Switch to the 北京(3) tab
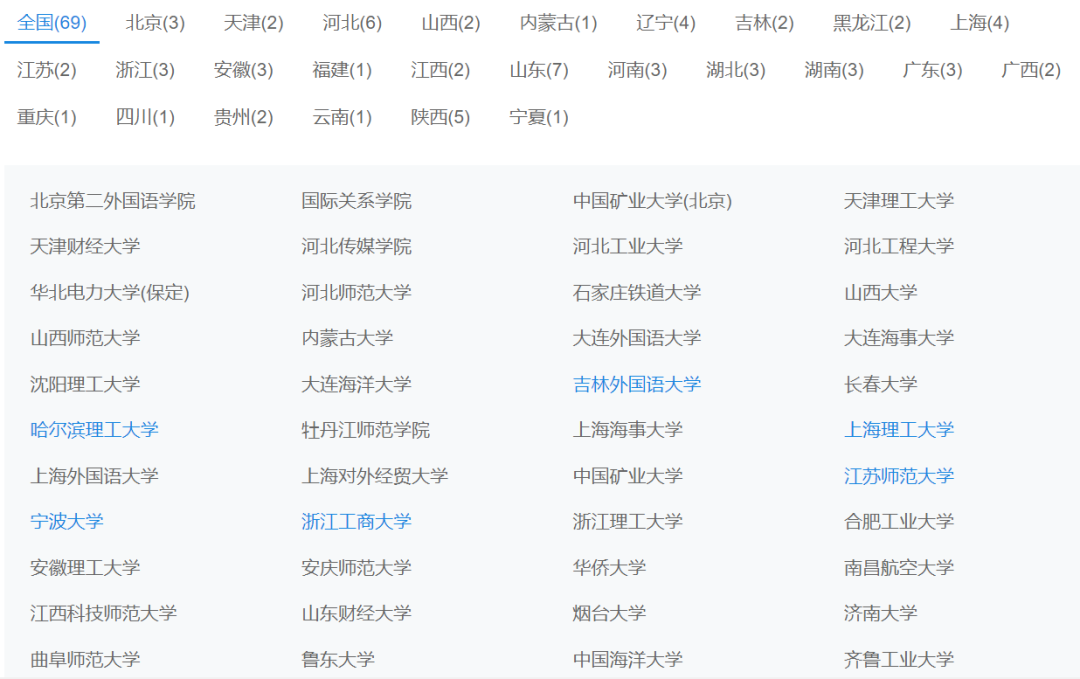The height and width of the screenshot is (679, 1080). [x=155, y=23]
